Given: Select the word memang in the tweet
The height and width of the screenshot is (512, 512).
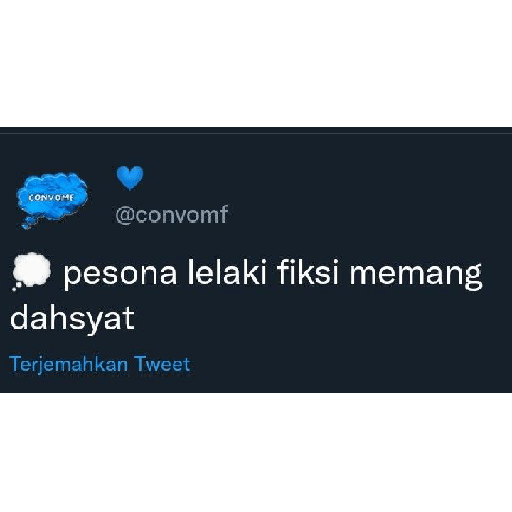Looking at the screenshot, I should (416, 275).
